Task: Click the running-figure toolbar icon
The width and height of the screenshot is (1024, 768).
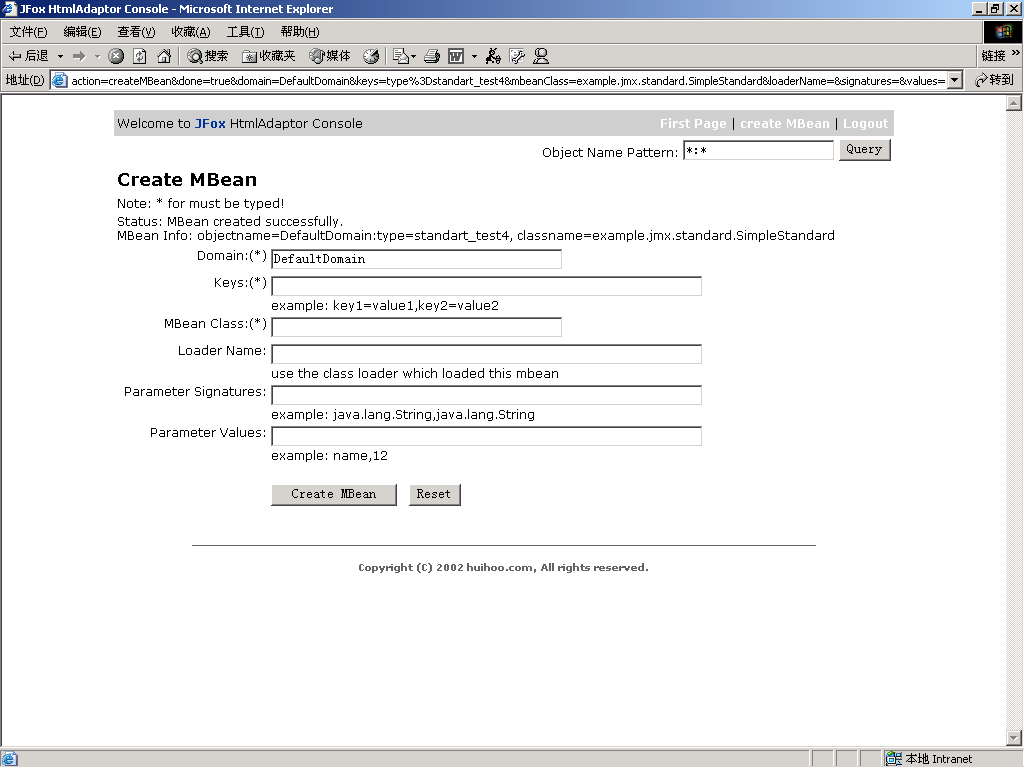Action: [x=493, y=56]
